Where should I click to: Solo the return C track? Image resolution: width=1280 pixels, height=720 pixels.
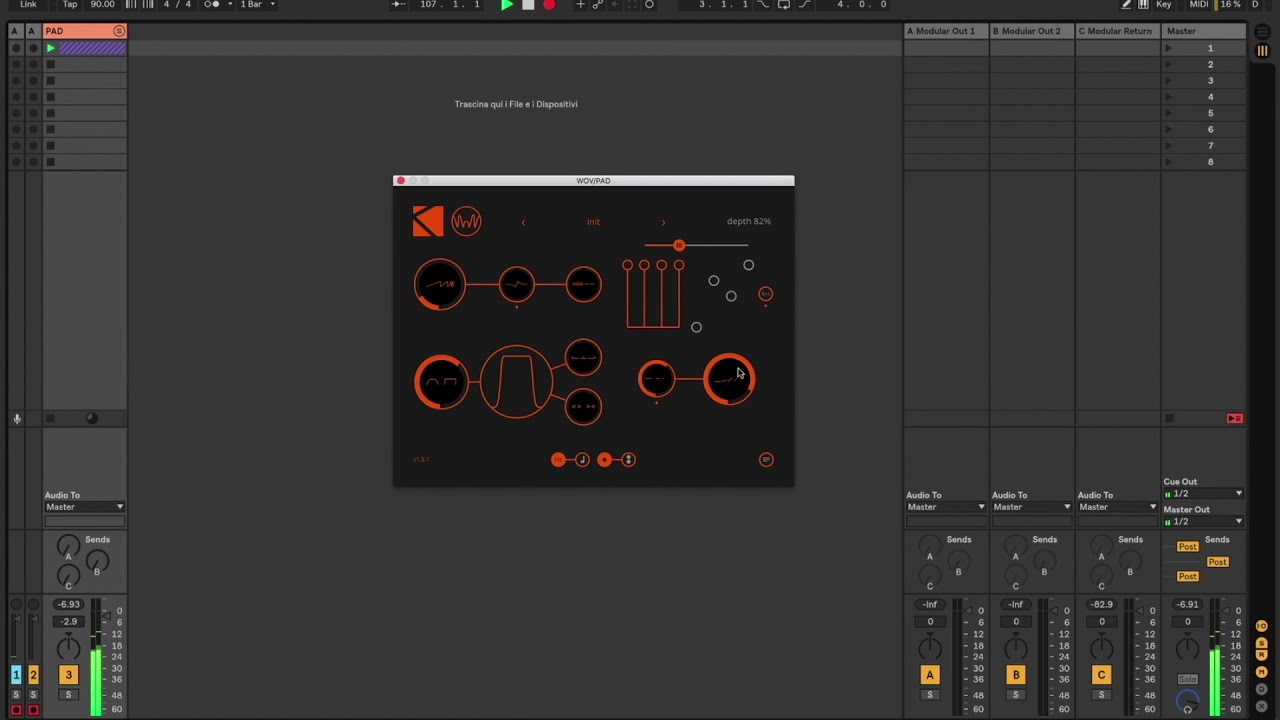(x=1102, y=695)
